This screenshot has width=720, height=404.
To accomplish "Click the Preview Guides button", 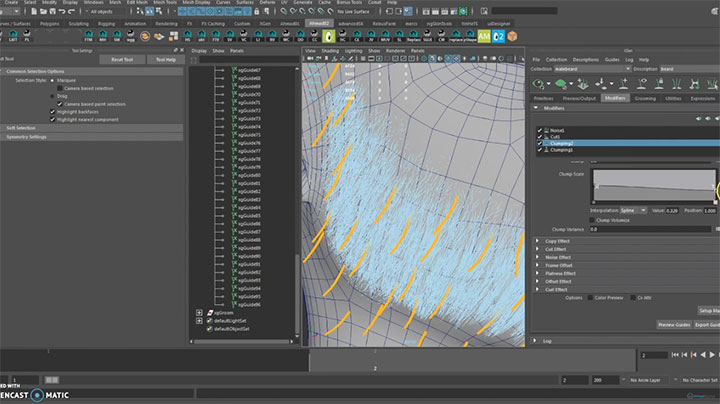I will [674, 325].
